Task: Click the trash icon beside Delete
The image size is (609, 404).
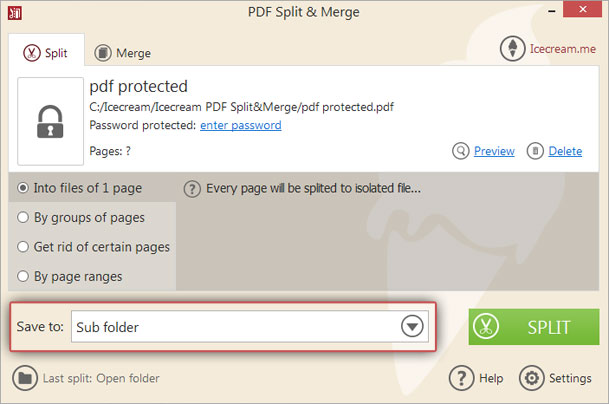Action: tap(535, 151)
